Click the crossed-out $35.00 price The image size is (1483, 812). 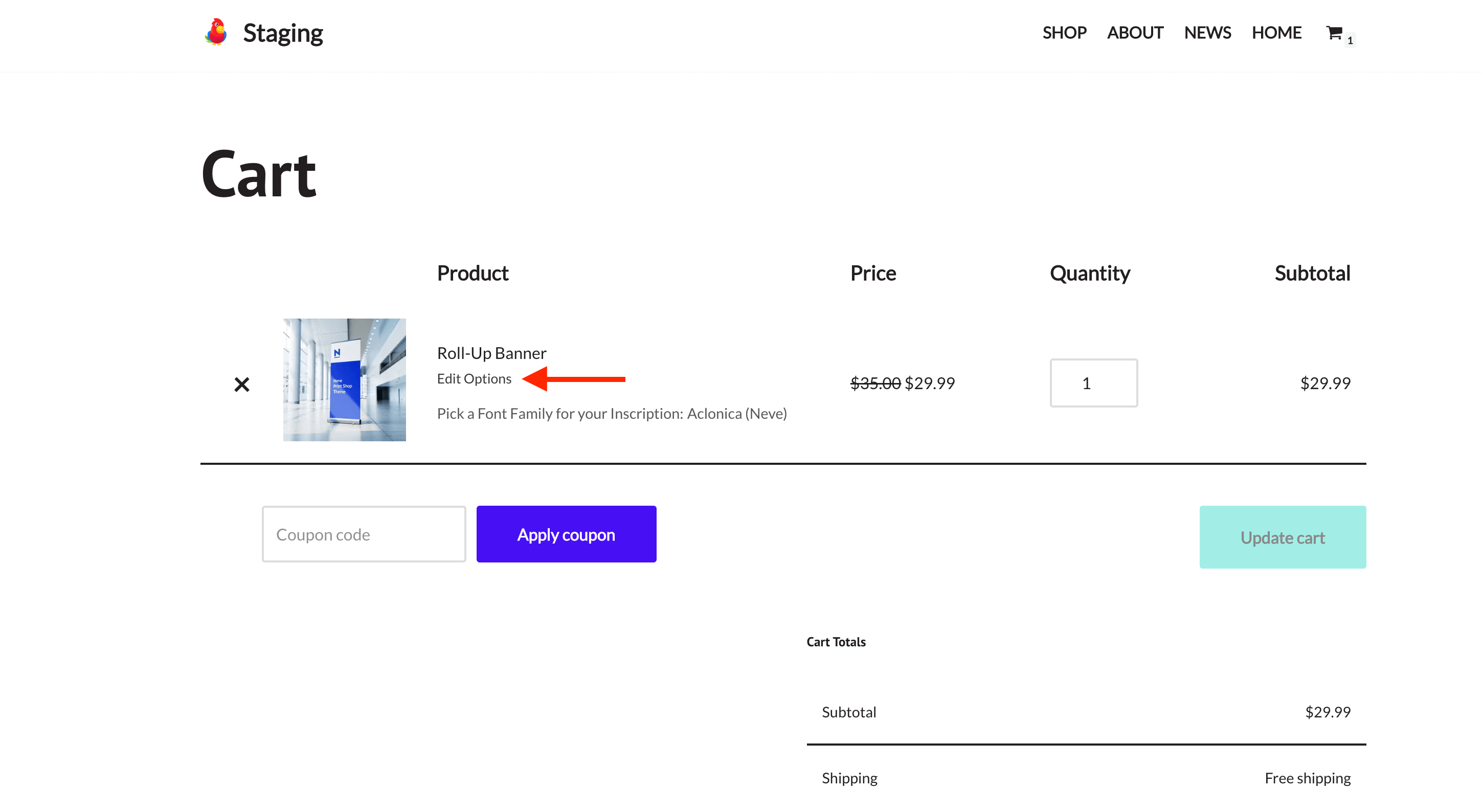pyautogui.click(x=875, y=384)
